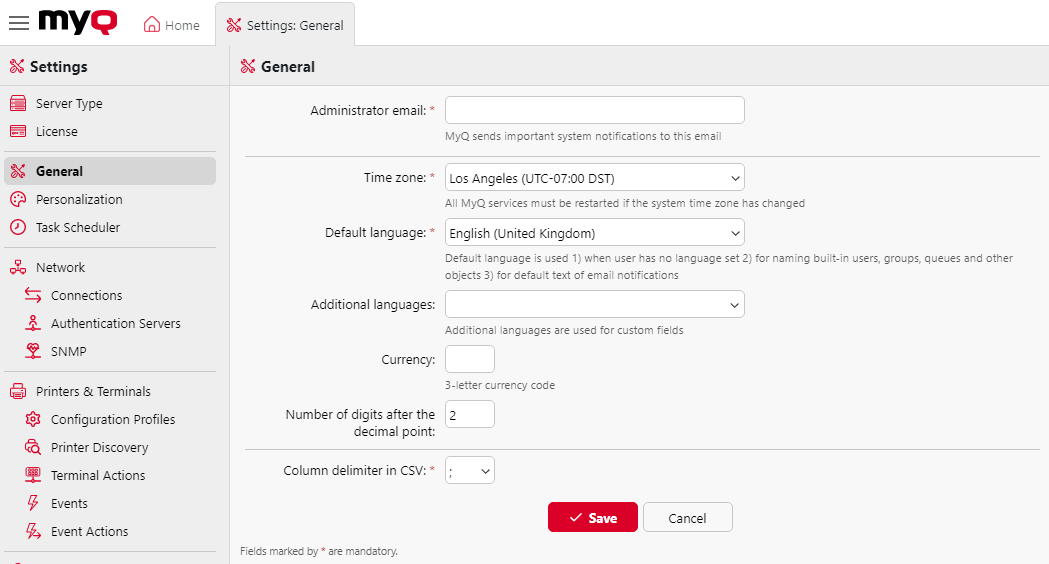The image size is (1049, 564).
Task: Click the Personalization palette icon
Action: point(17,200)
